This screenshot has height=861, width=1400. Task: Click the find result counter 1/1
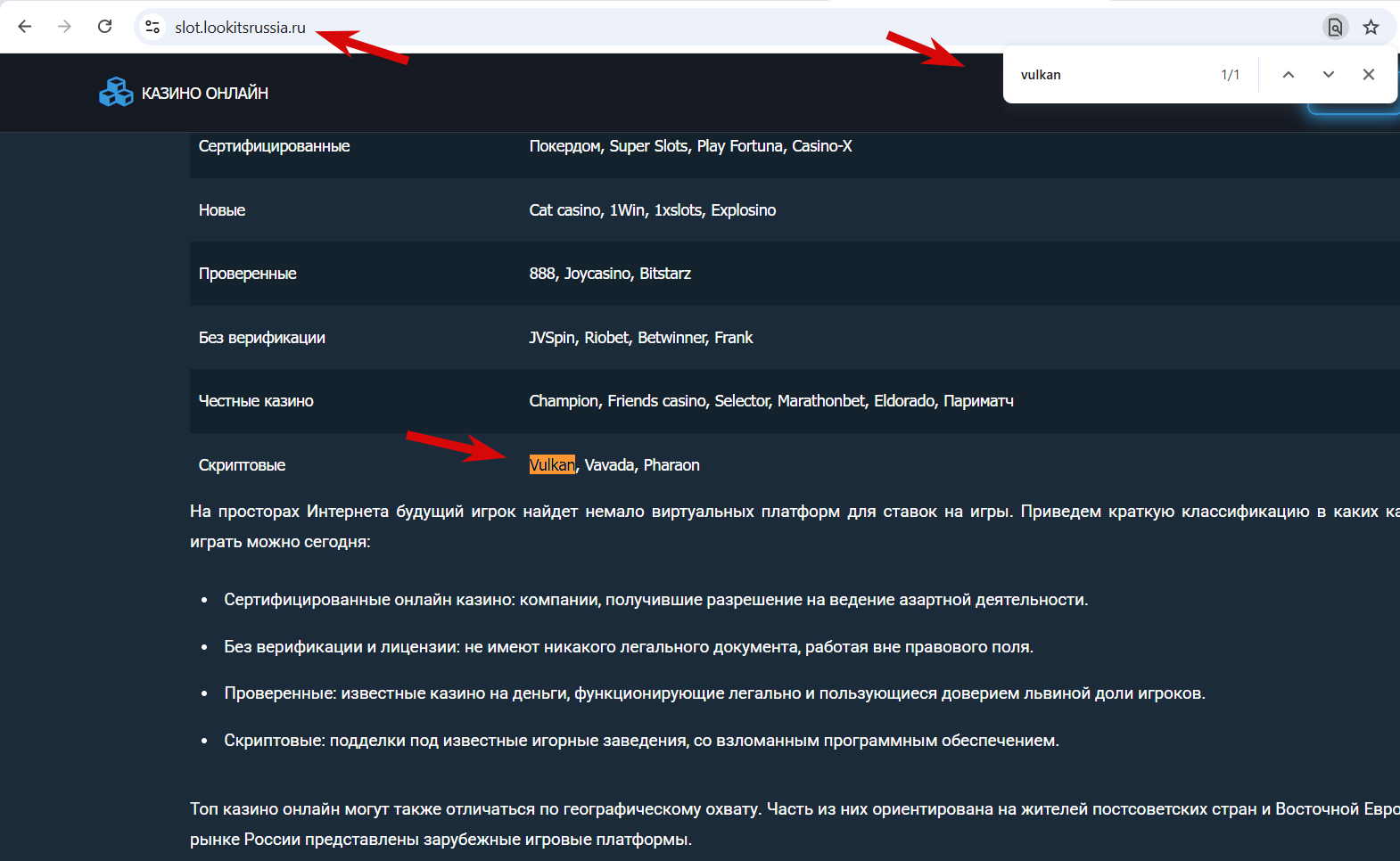(1231, 75)
